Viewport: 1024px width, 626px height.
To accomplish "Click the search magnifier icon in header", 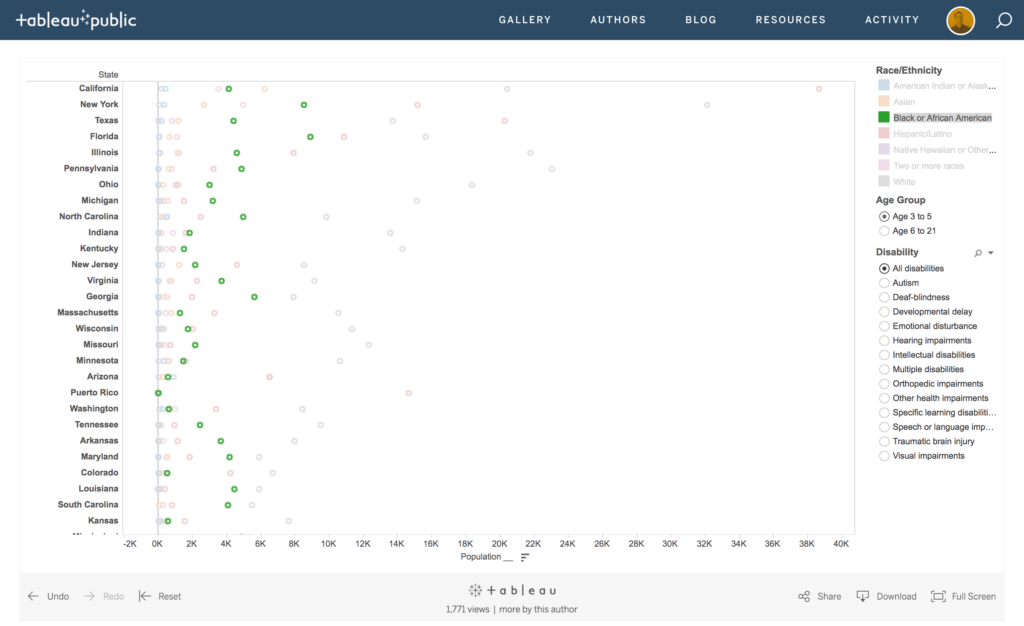I will point(1003,20).
